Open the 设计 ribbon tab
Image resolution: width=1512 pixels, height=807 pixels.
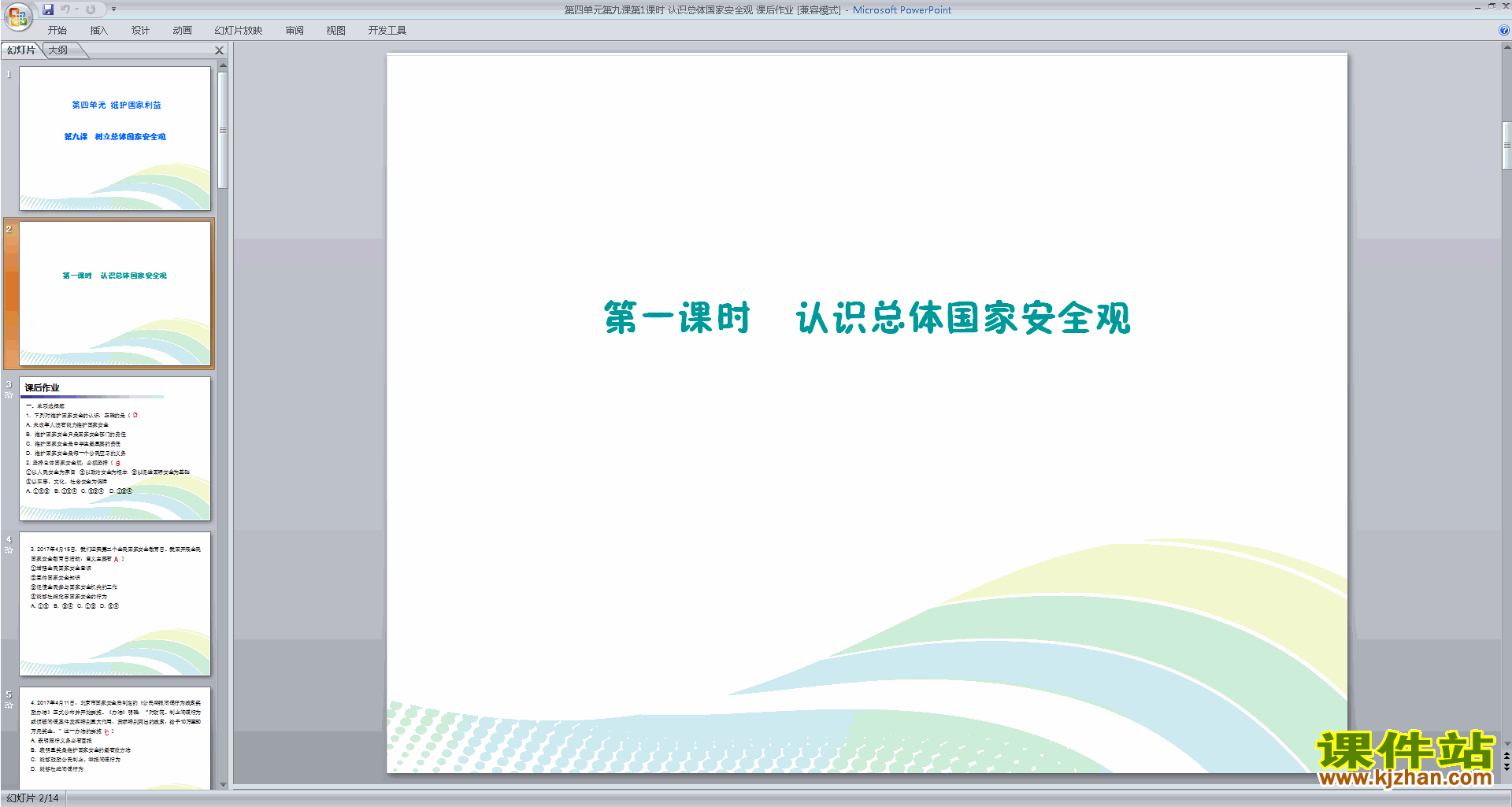click(x=140, y=31)
